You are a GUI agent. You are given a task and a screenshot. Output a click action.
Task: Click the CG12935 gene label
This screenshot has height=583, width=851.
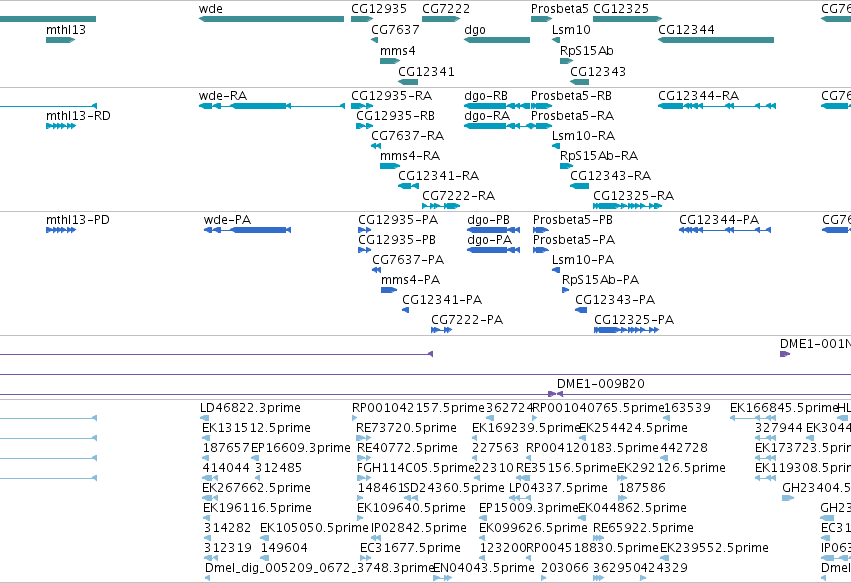click(x=379, y=9)
